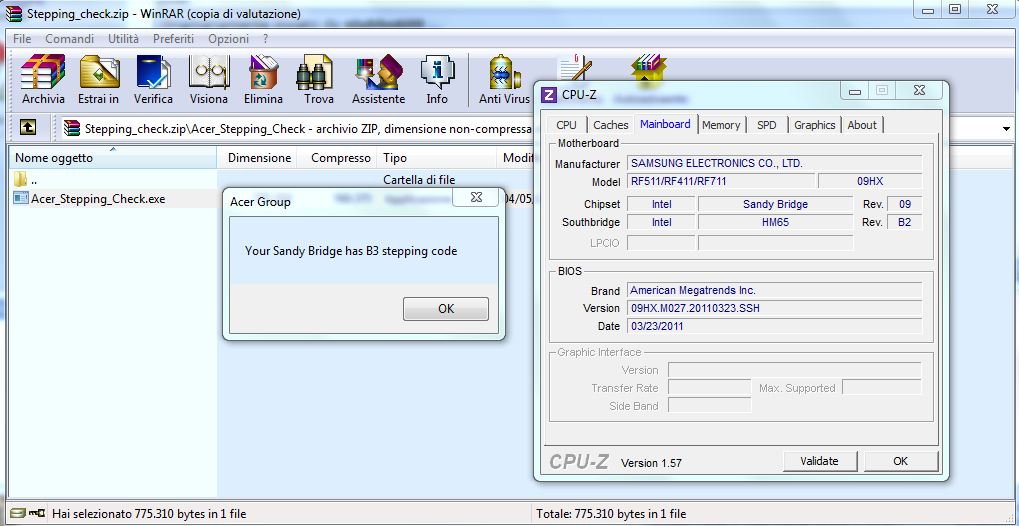Click the CPU-Z Version 1.57 label
Viewport: 1019px width, 526px height.
click(x=651, y=463)
